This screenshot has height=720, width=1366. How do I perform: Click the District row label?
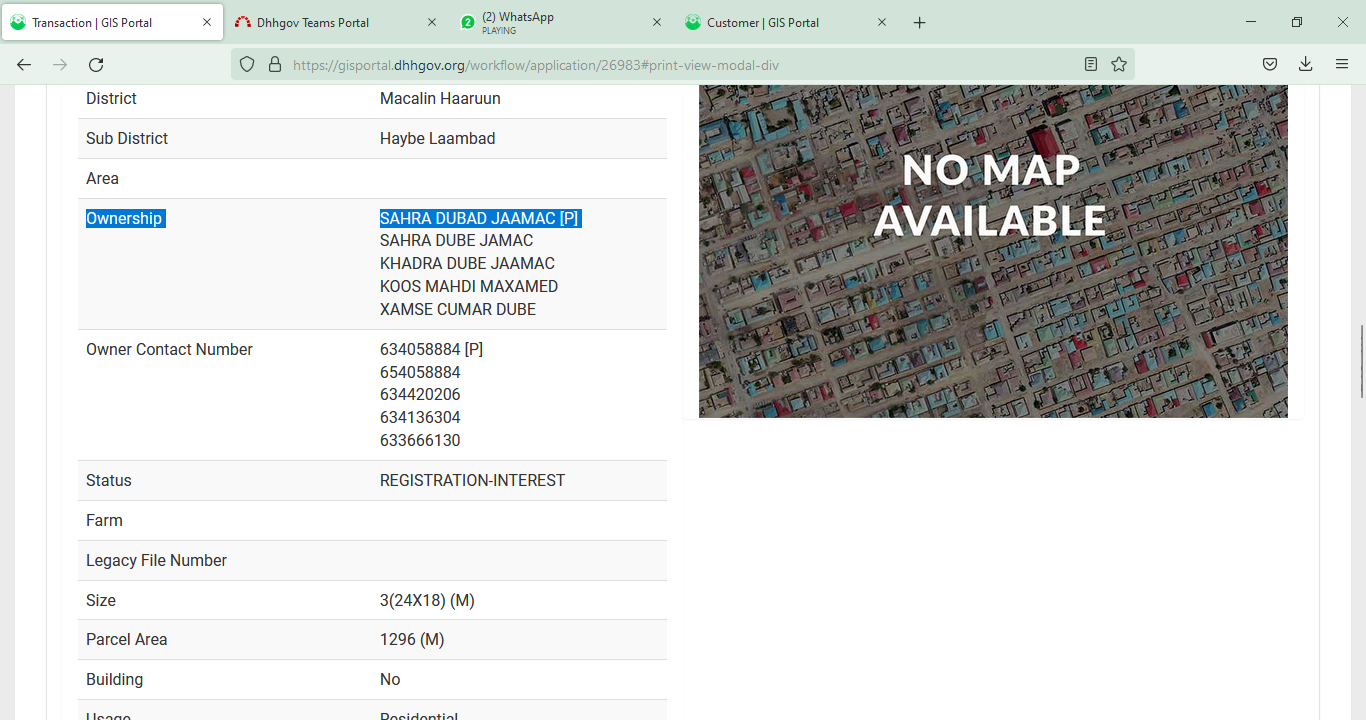coord(111,99)
